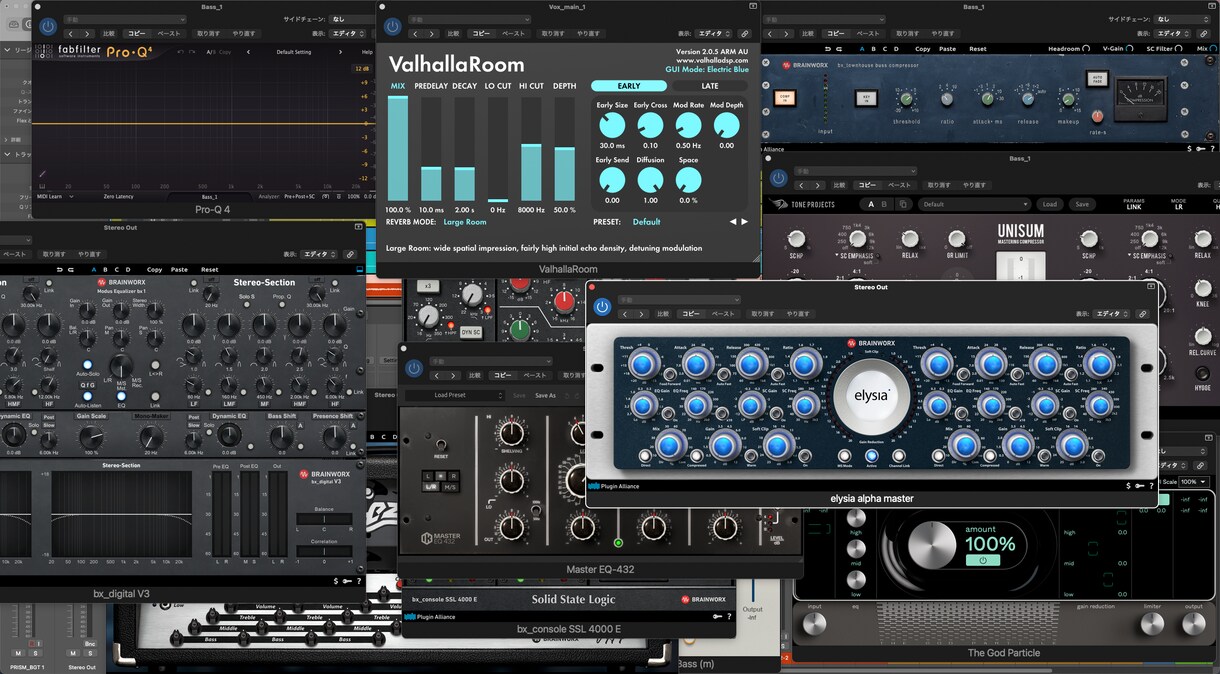Enable AUTO FADE on the townhouse compressor

1098,78
